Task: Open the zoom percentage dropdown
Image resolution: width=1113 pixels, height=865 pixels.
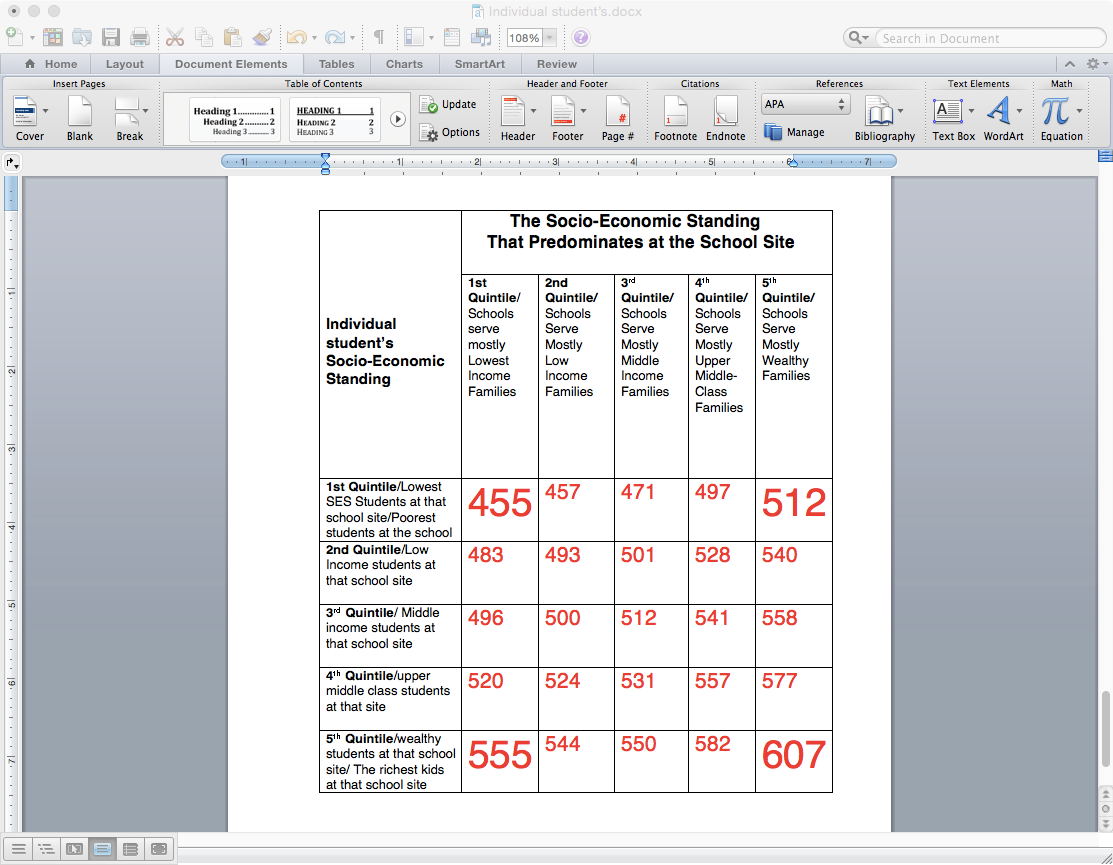Action: tap(550, 38)
